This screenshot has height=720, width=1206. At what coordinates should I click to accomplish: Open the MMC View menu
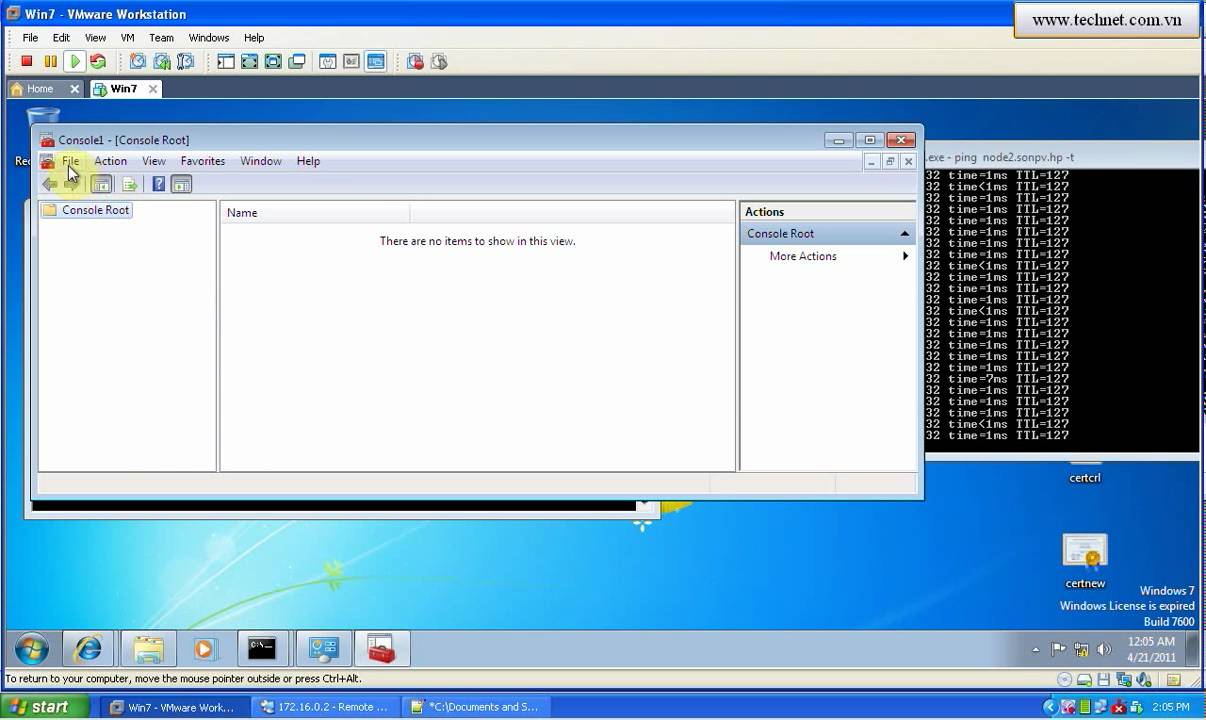[154, 161]
